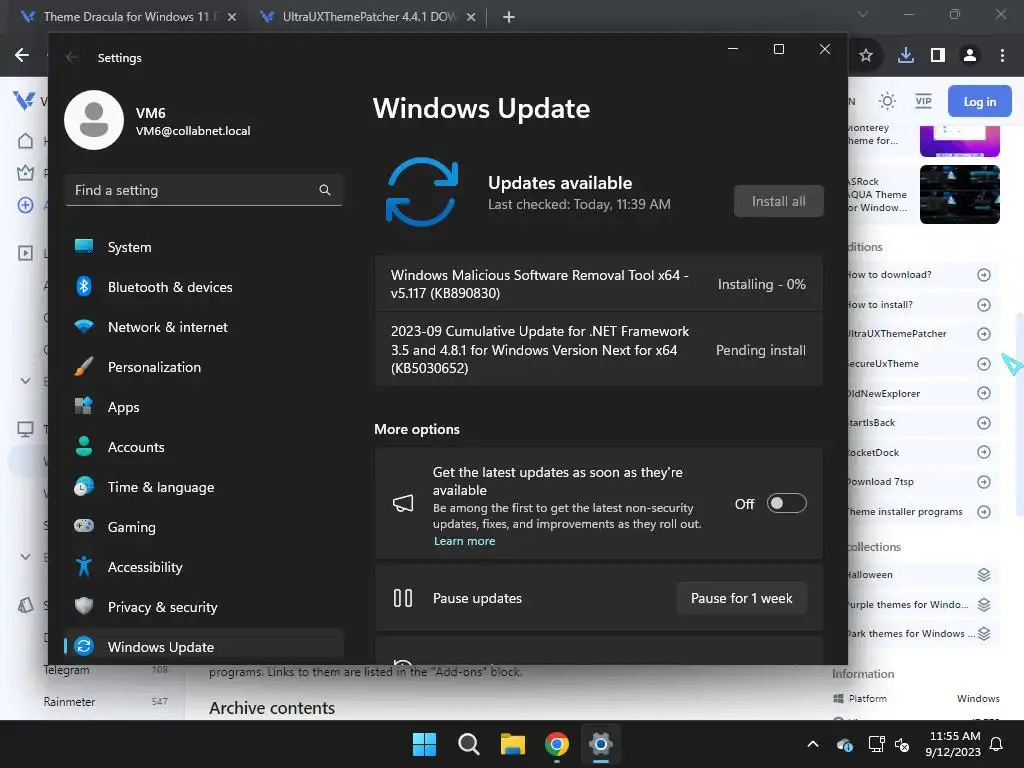Screen dimensions: 1024x768
Task: Open OldNewExplorer addition link
Action: pos(922,393)
